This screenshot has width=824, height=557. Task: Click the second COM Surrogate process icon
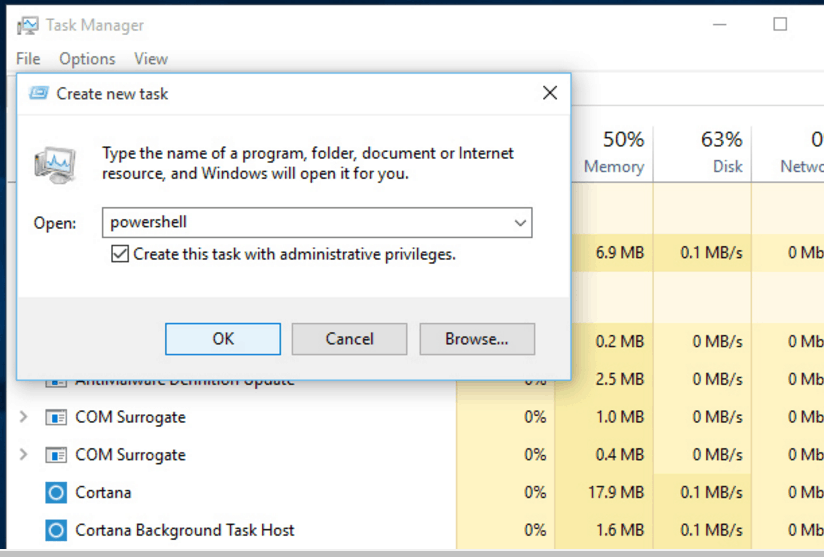tap(56, 455)
